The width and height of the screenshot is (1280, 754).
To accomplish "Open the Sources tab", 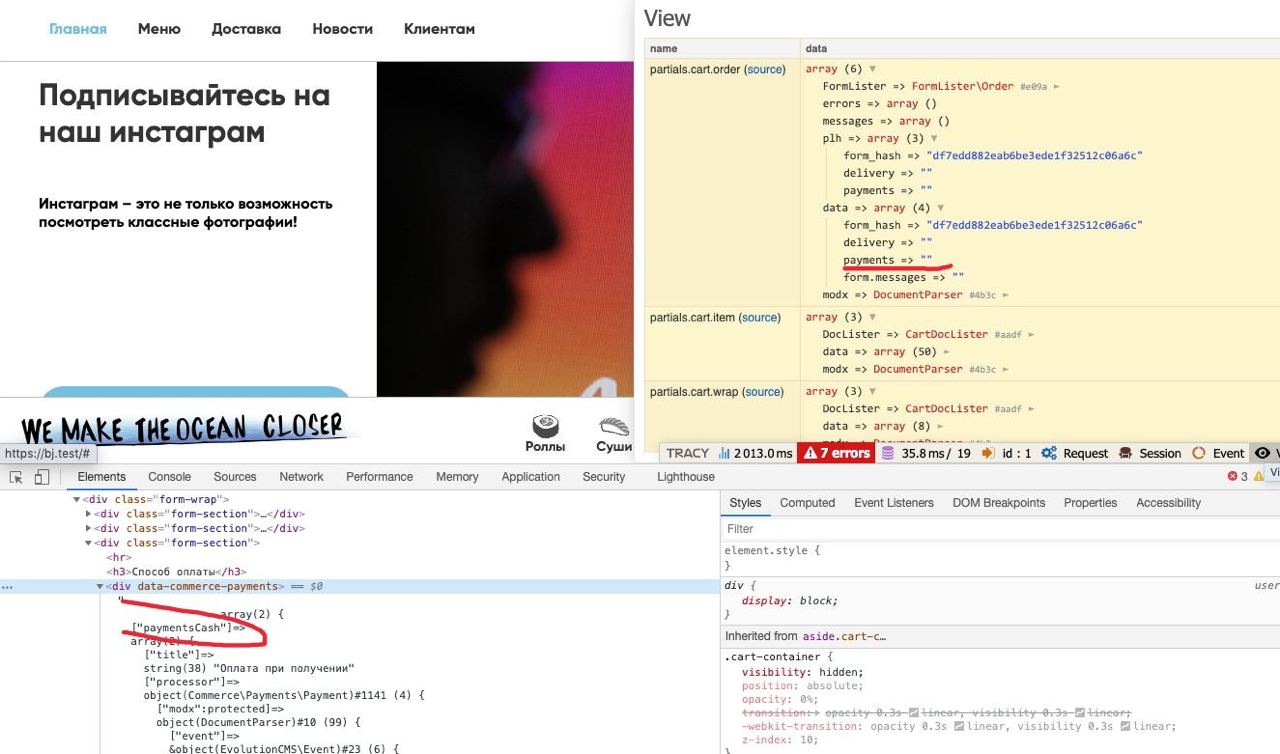I will pyautogui.click(x=235, y=477).
